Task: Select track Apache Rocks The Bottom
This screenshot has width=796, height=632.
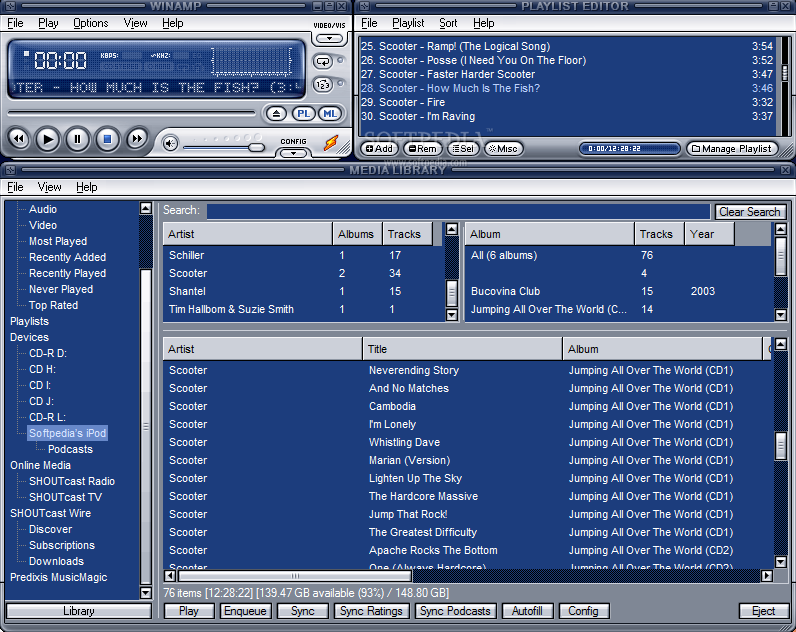Action: (467, 550)
